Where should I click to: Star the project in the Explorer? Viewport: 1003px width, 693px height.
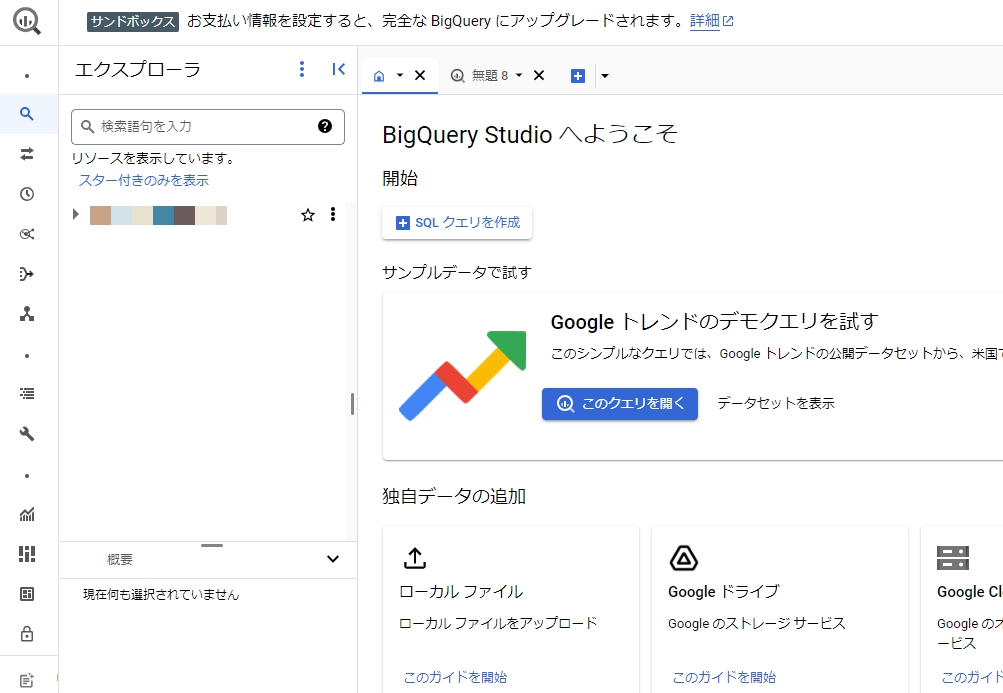(x=308, y=214)
